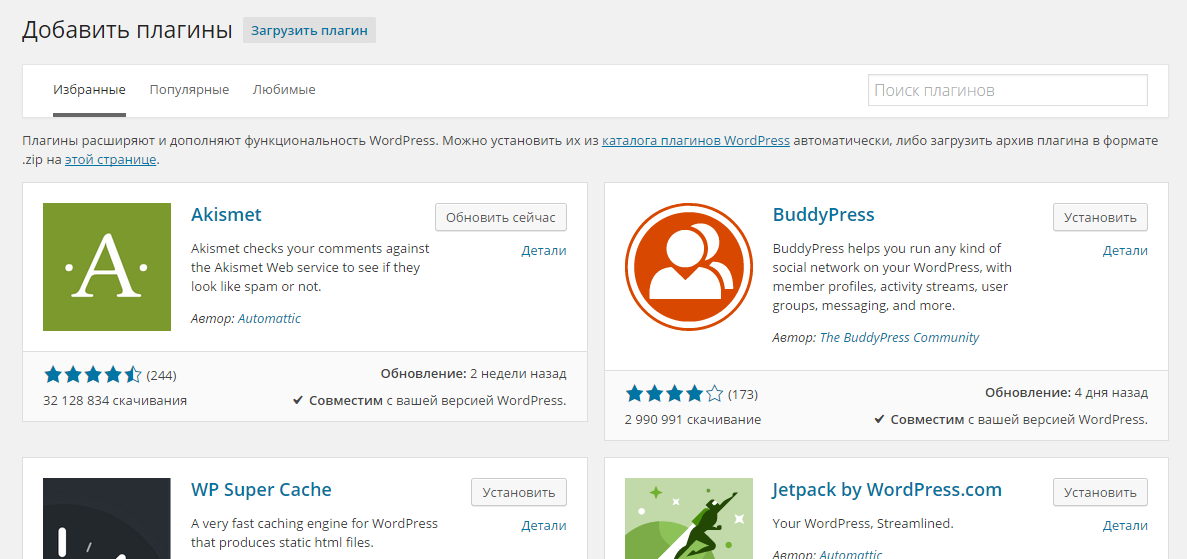Click Обновить сейчас for Akismet
This screenshot has height=559, width=1187.
(x=501, y=217)
